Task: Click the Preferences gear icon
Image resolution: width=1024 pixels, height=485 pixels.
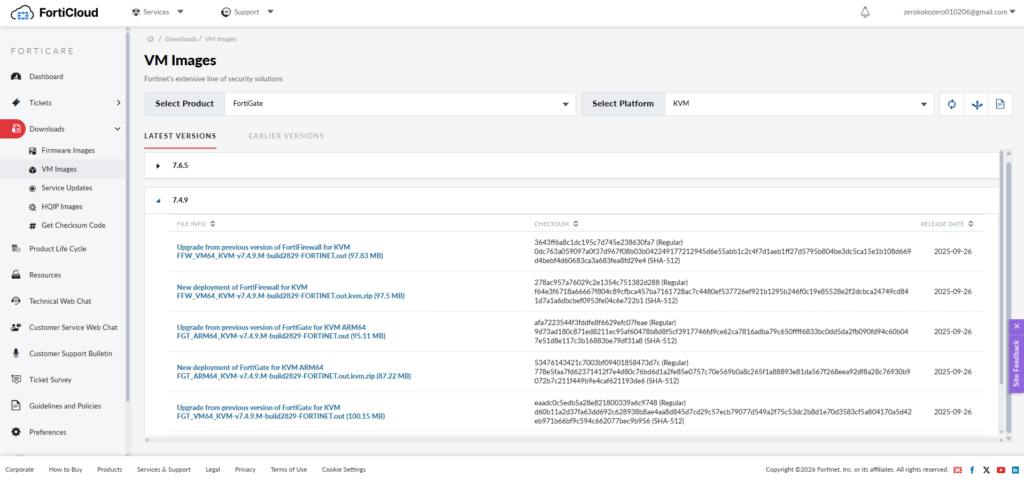Action: click(x=16, y=431)
